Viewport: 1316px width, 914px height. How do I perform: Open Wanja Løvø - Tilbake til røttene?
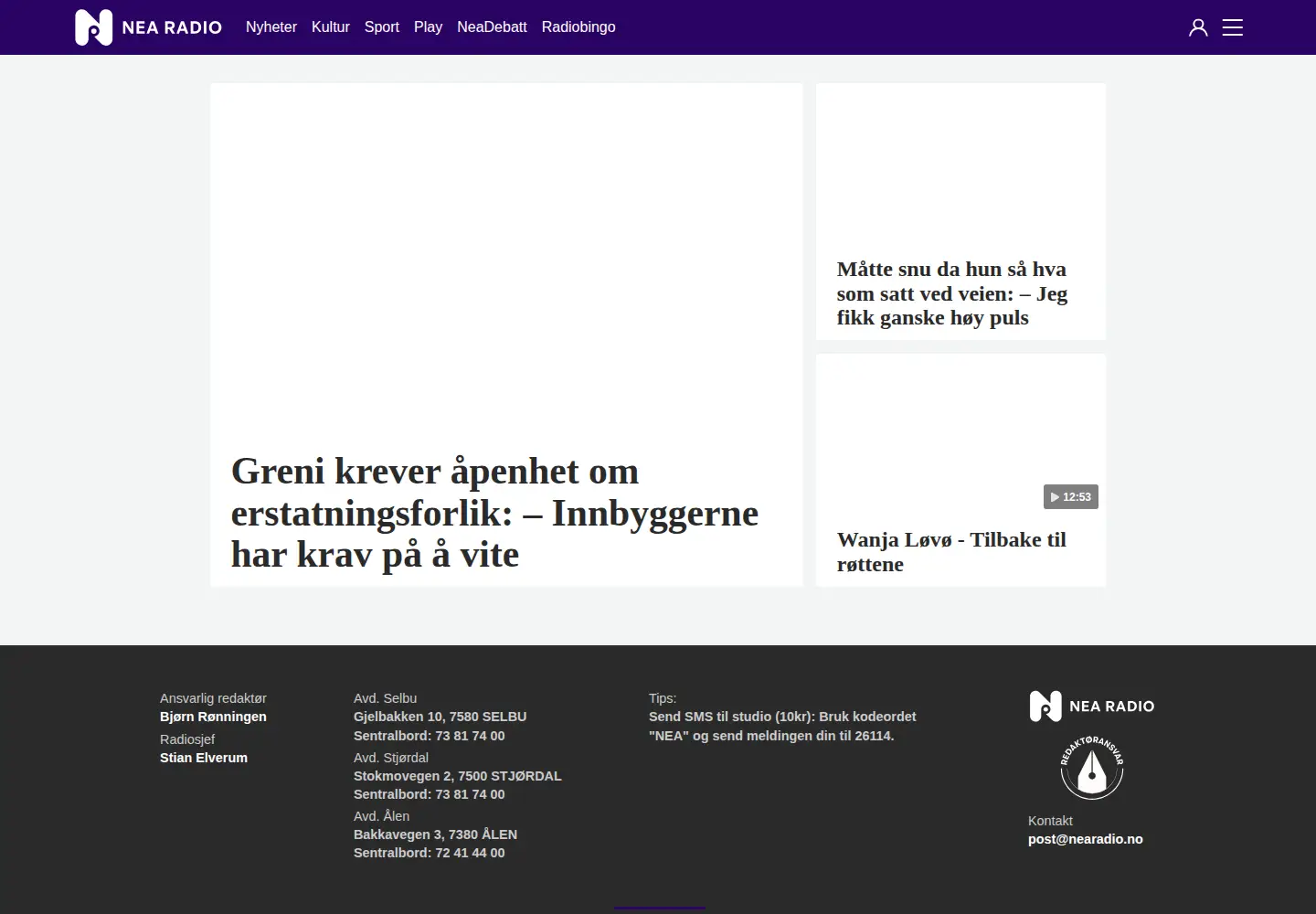pos(951,552)
